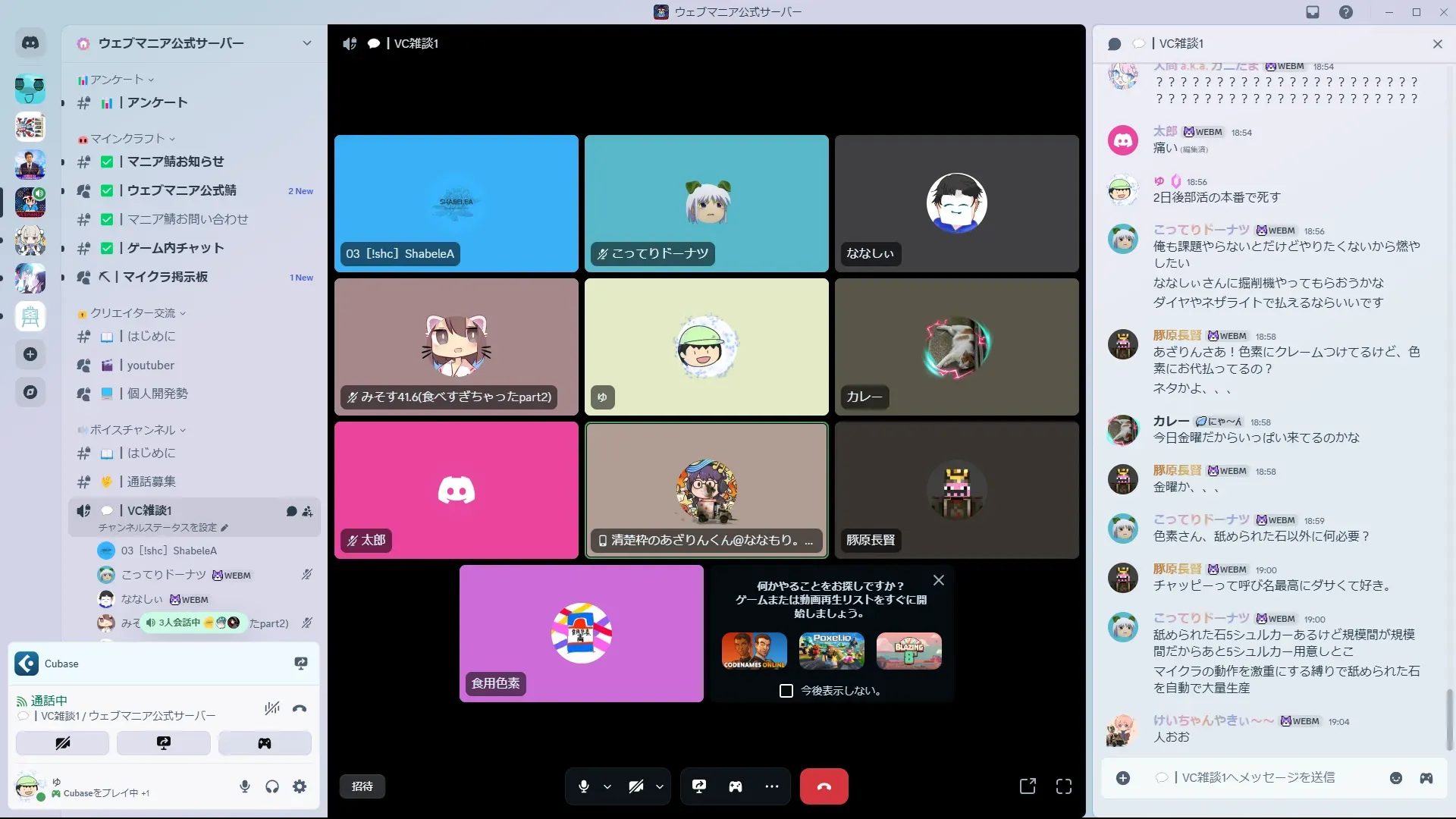
Task: Start an activity with the gamepad icon in the call bar
Action: [x=736, y=786]
